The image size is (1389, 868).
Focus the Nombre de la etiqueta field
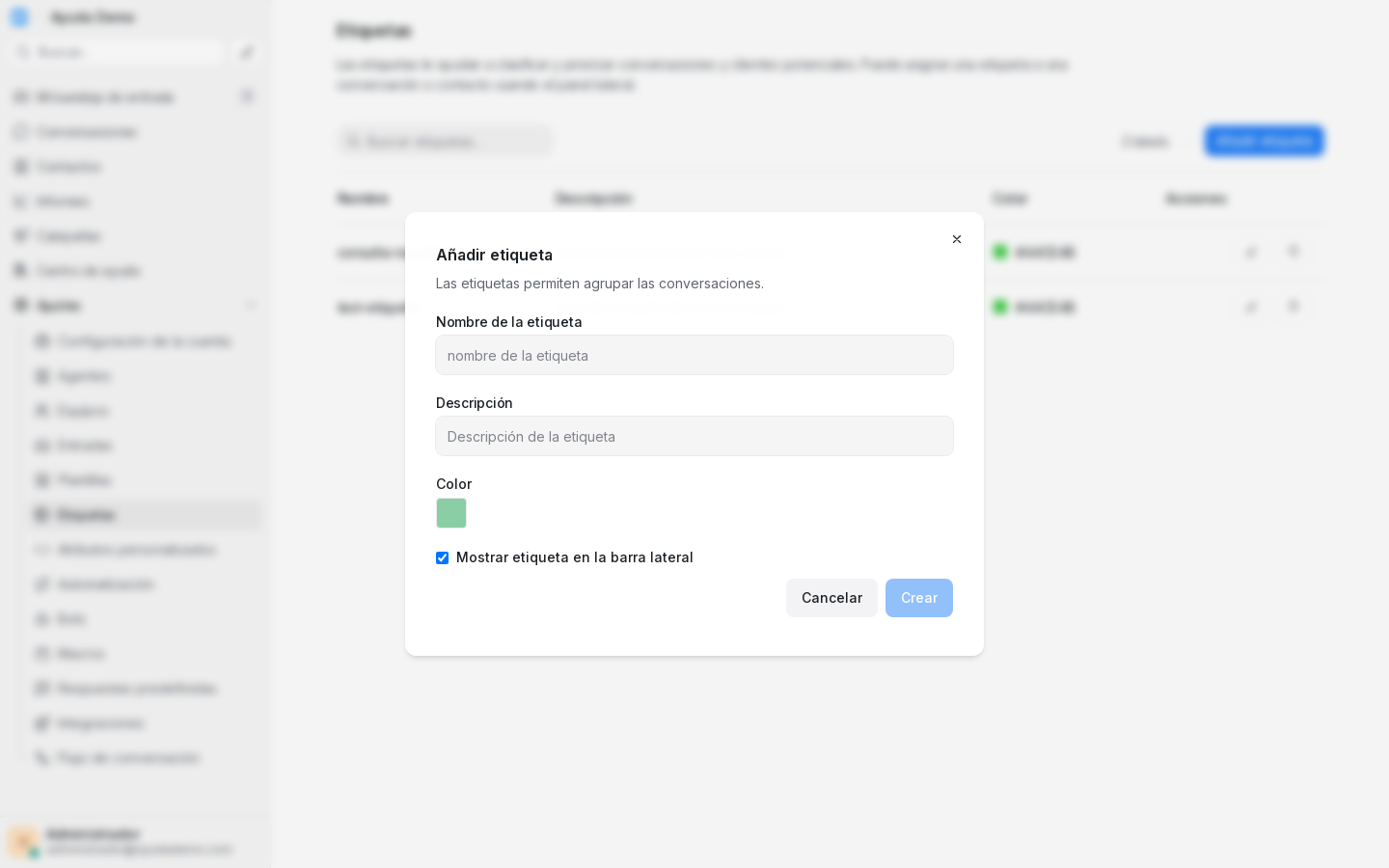click(694, 355)
